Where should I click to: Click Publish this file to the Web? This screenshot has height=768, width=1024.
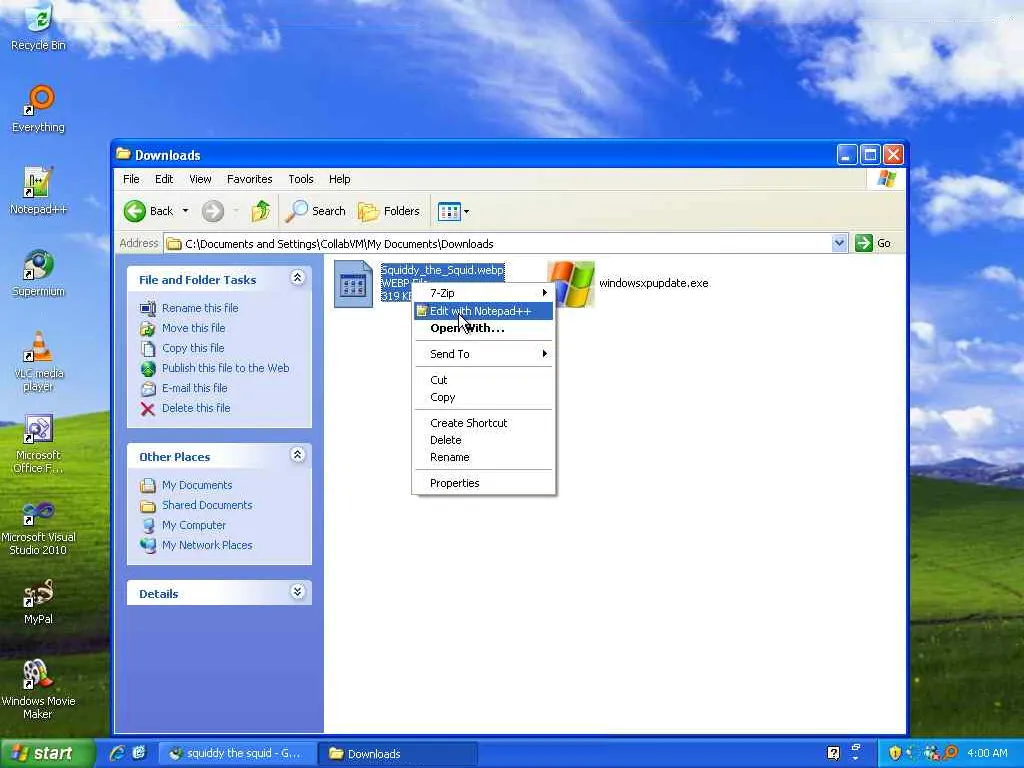[x=225, y=368]
